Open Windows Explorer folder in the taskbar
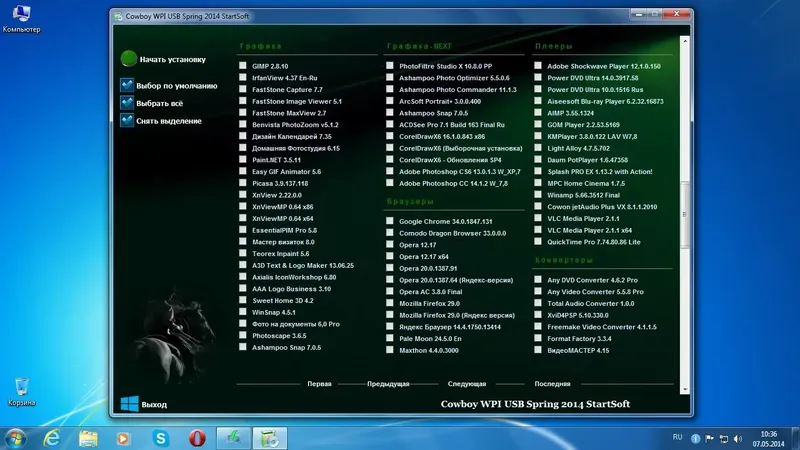Image resolution: width=800 pixels, height=450 pixels. click(88, 438)
